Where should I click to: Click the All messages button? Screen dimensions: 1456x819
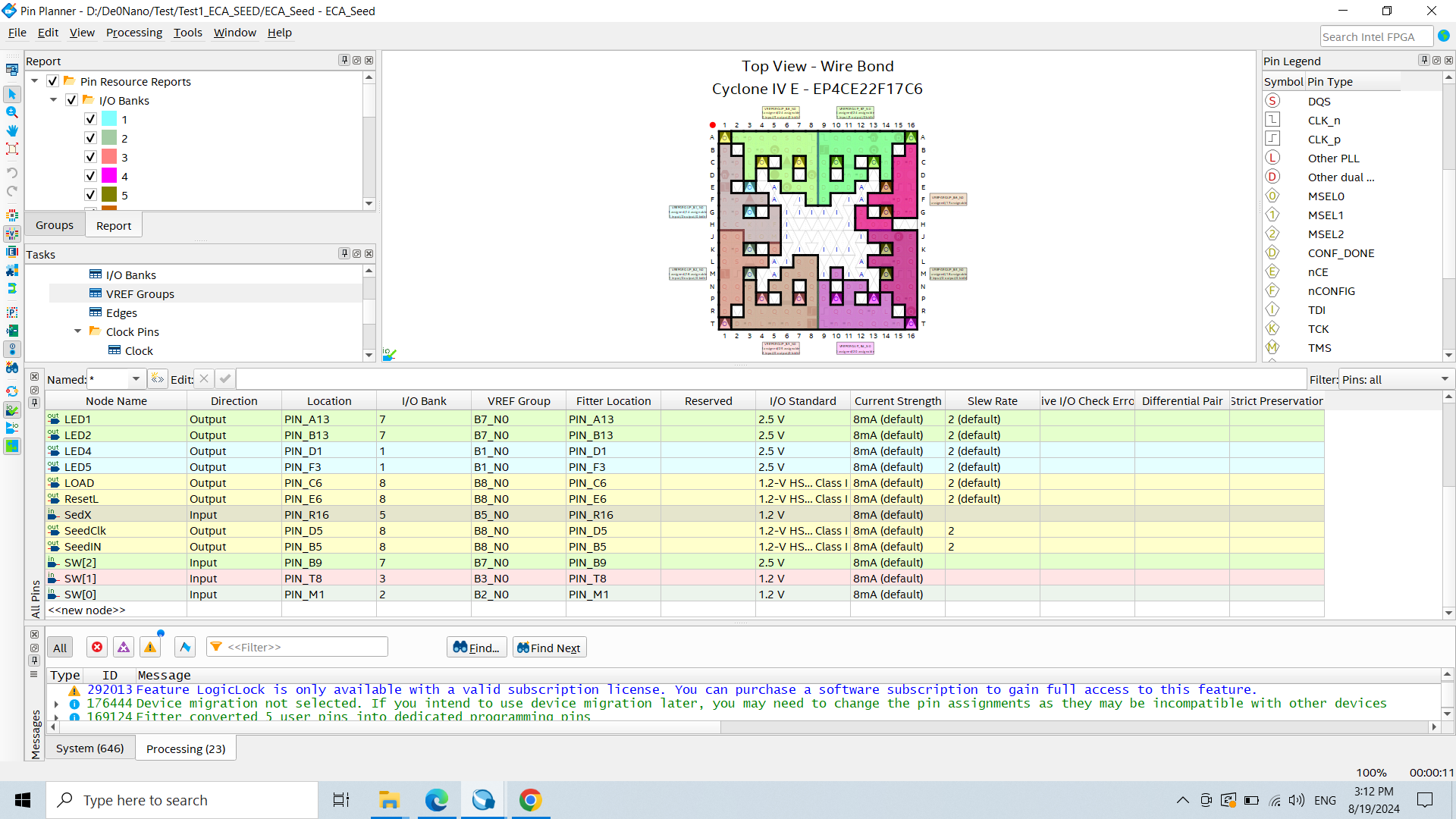(x=60, y=648)
